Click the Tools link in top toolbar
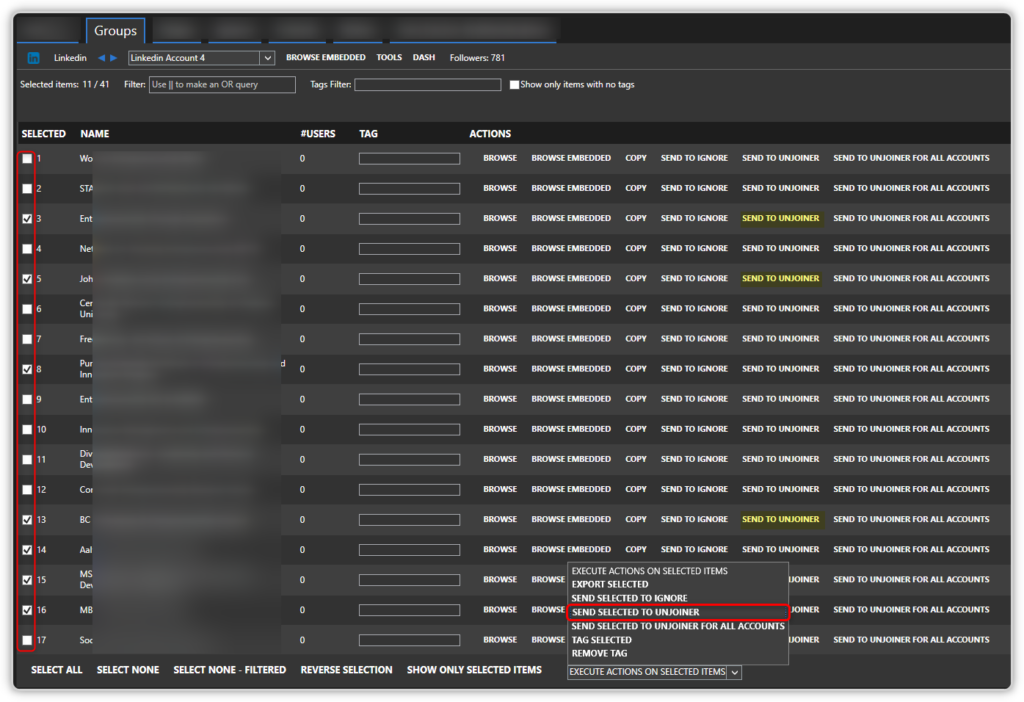 click(389, 58)
